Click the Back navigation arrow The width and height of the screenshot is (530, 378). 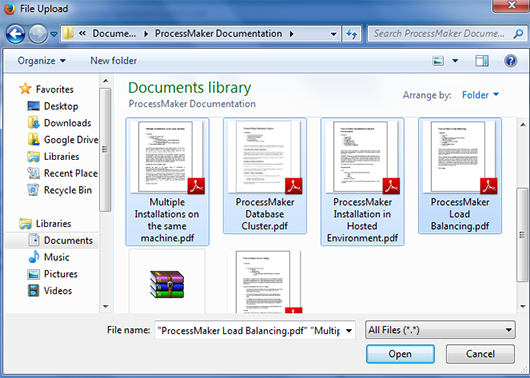pos(16,34)
